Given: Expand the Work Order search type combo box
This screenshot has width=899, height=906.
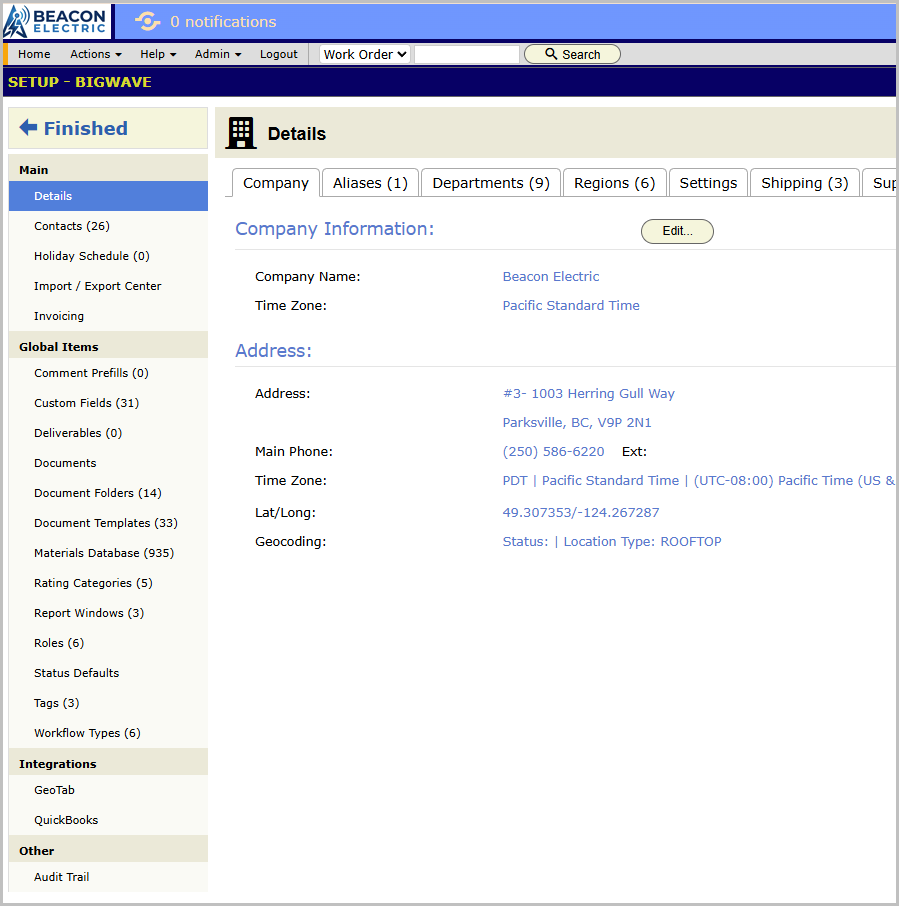Looking at the screenshot, I should [365, 54].
